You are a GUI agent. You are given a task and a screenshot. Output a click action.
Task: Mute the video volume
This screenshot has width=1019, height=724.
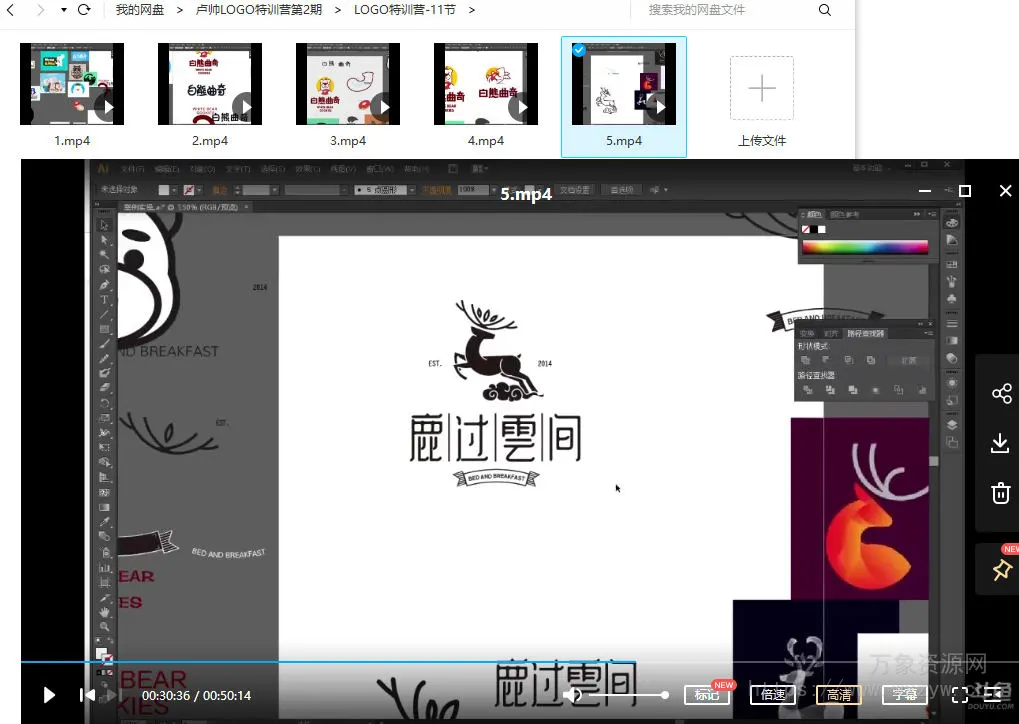tap(572, 695)
